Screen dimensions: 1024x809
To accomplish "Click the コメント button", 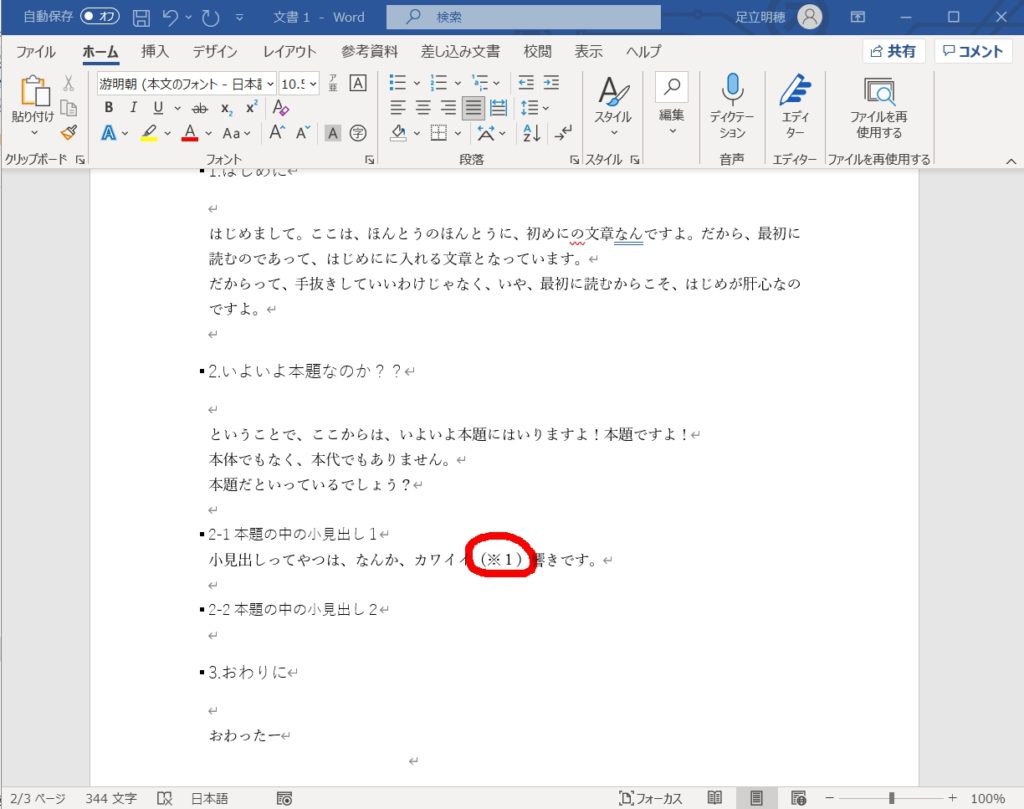I will click(x=973, y=51).
